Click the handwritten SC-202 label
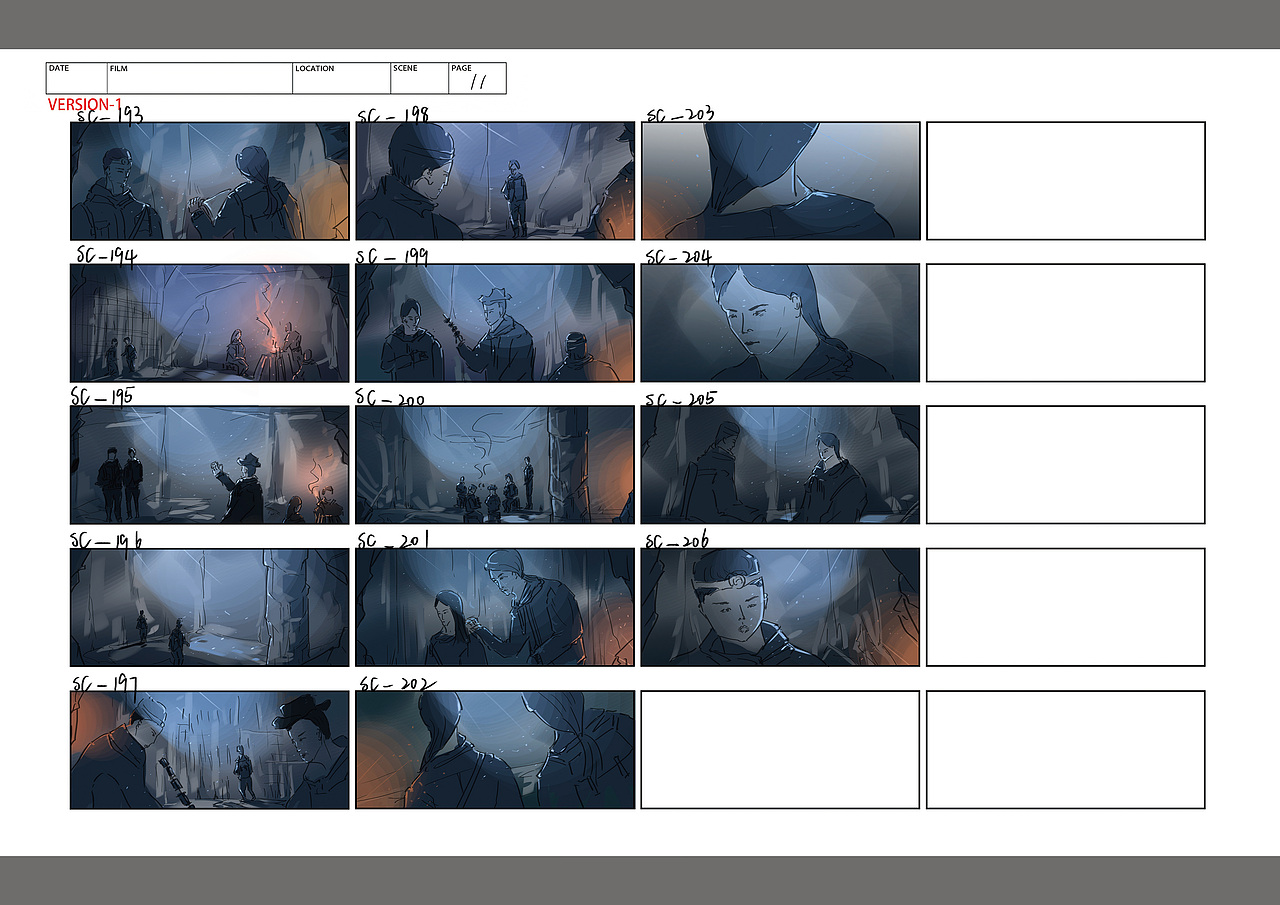 pos(397,684)
